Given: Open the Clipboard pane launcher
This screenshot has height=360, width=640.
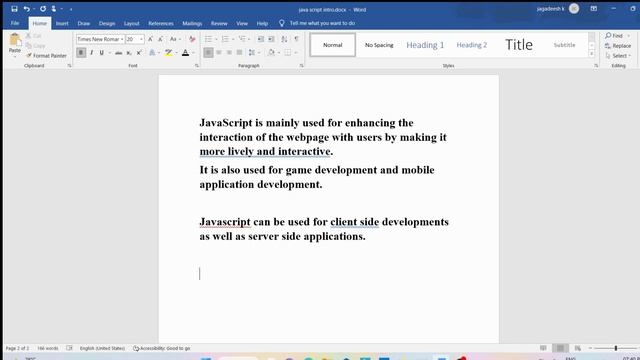Looking at the screenshot, I should click(69, 66).
